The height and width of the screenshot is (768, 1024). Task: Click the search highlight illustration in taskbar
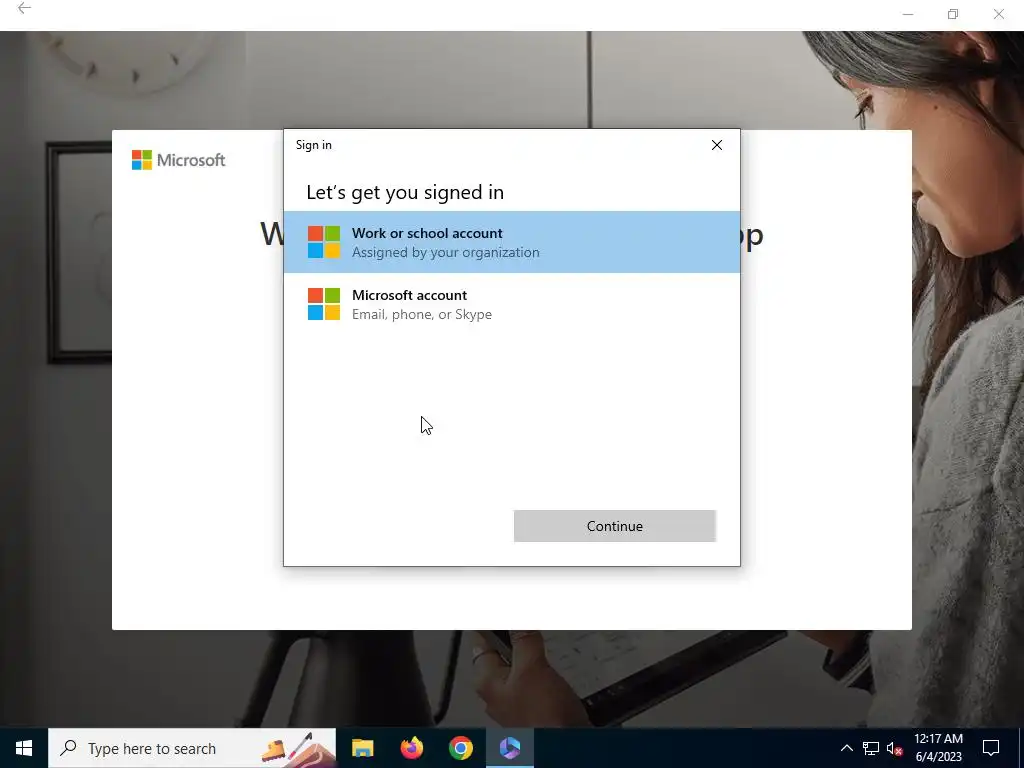(x=298, y=748)
